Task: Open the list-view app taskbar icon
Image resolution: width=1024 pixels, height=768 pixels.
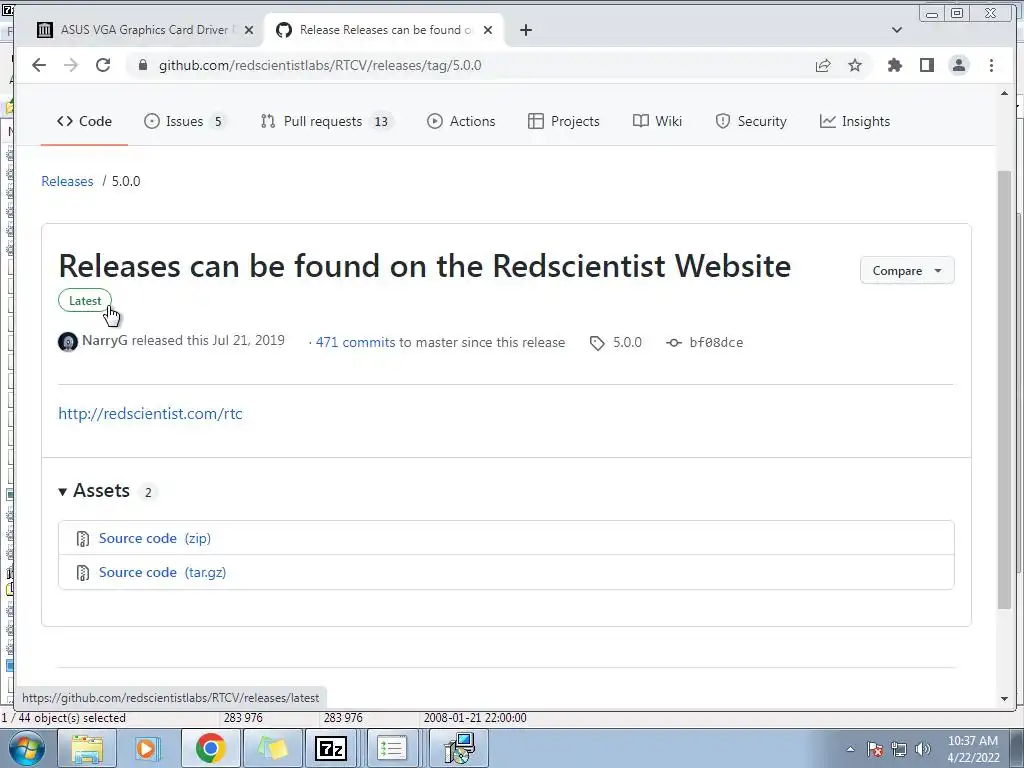Action: point(392,748)
